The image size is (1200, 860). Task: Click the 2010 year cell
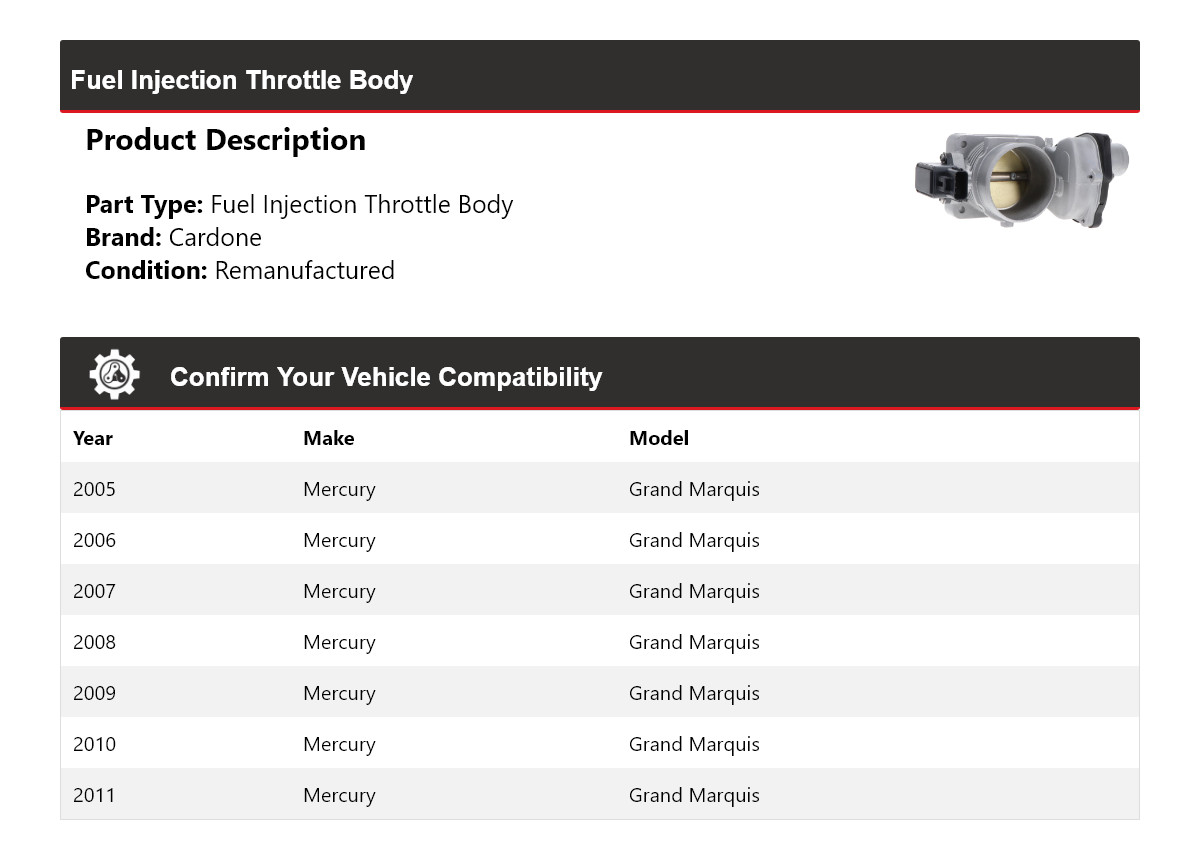[94, 744]
